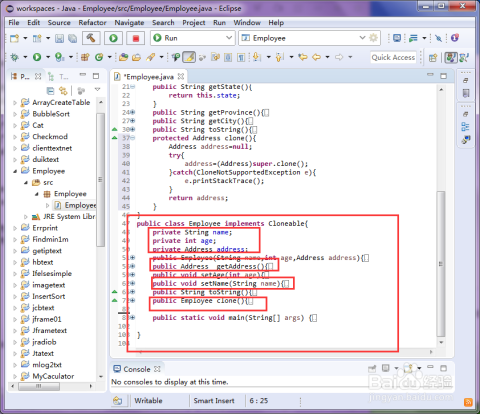Click the Save All disks icon
This screenshot has width=480, height=414.
[73, 38]
